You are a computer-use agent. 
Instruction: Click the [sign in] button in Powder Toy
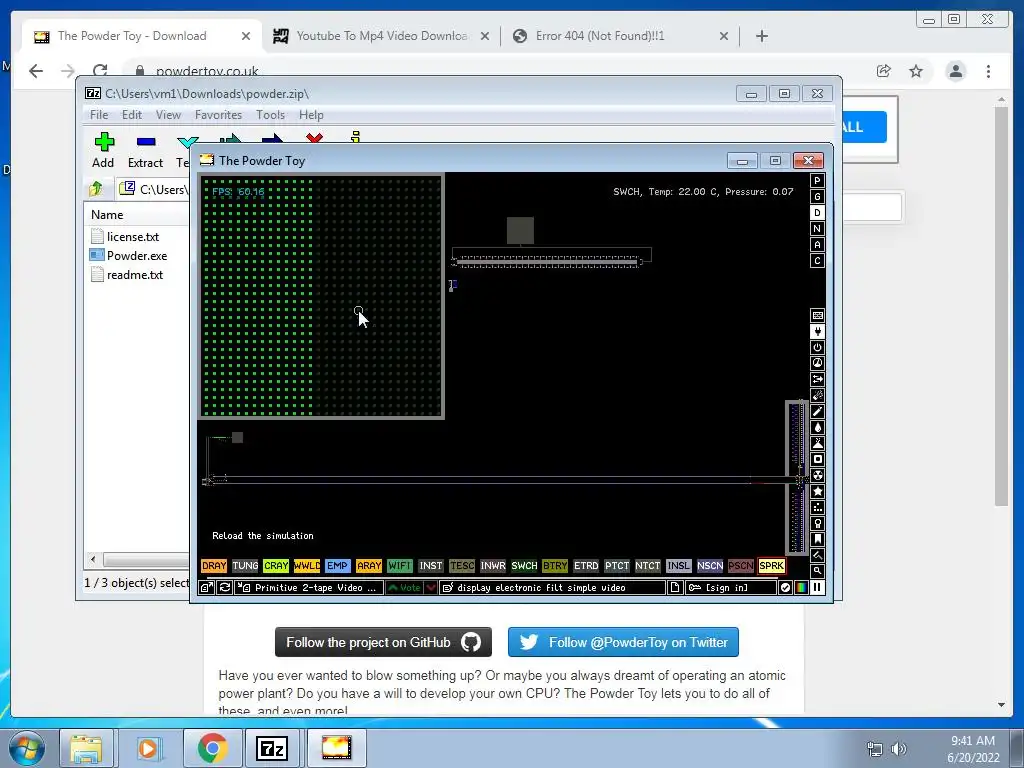[x=730, y=588]
